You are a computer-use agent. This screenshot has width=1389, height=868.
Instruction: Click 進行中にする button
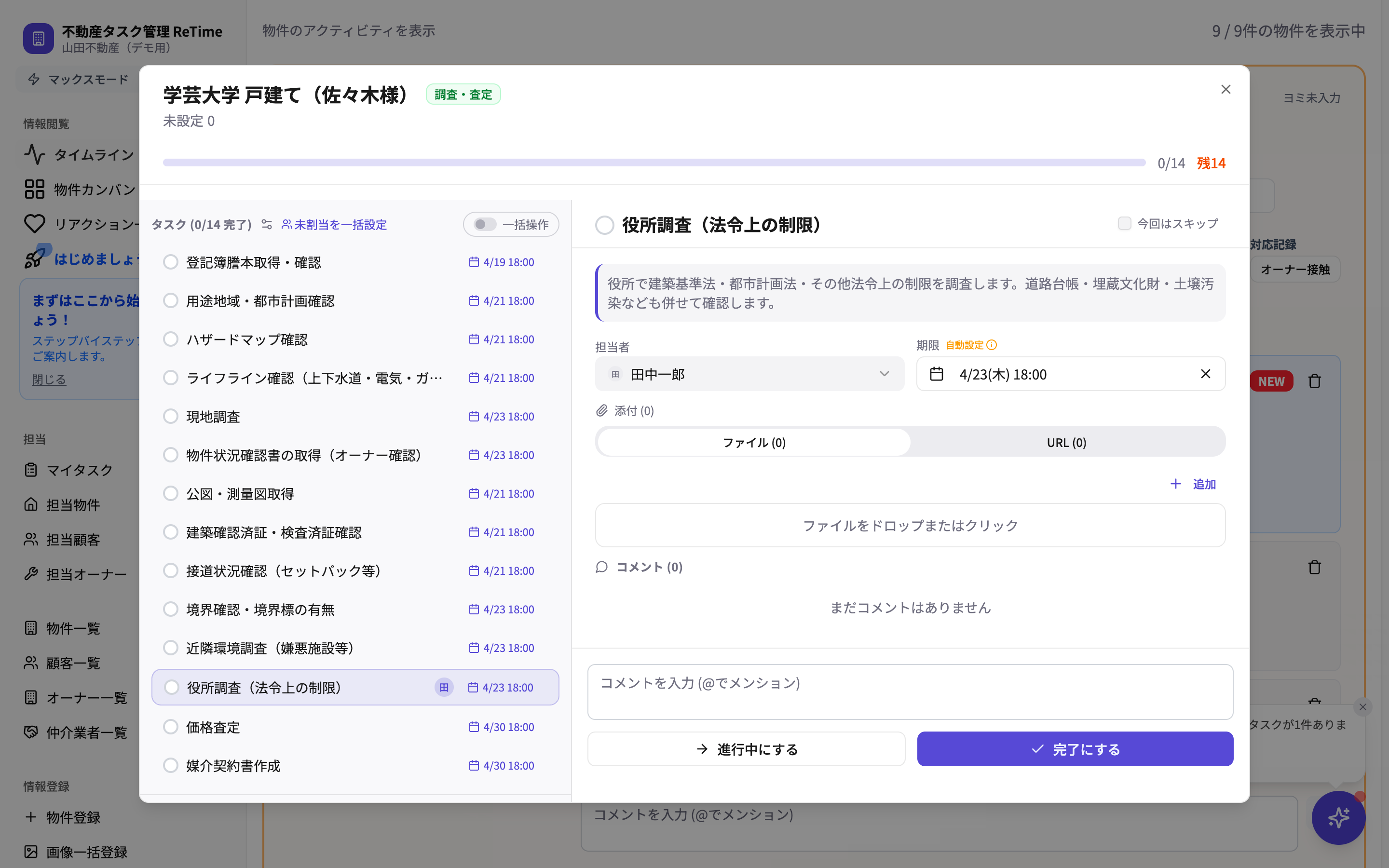(x=746, y=749)
